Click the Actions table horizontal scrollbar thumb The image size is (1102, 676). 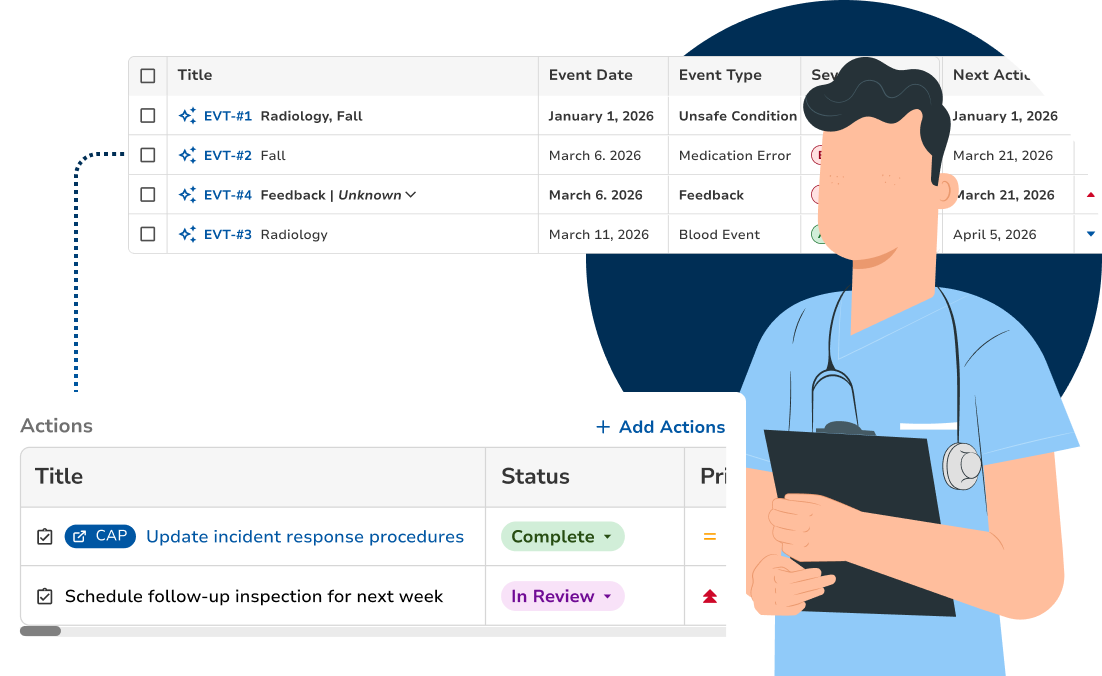[40, 631]
